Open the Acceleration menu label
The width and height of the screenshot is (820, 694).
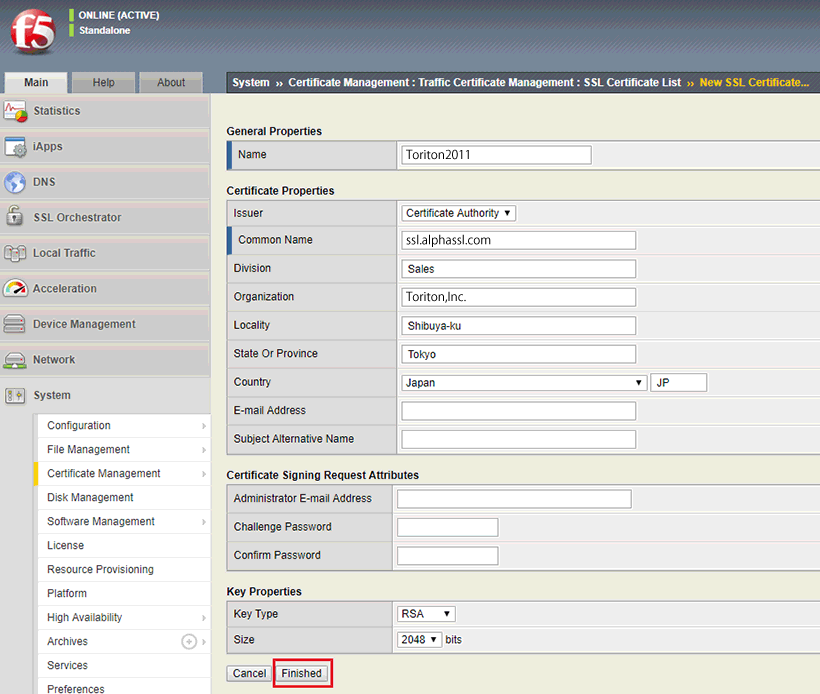(65, 289)
